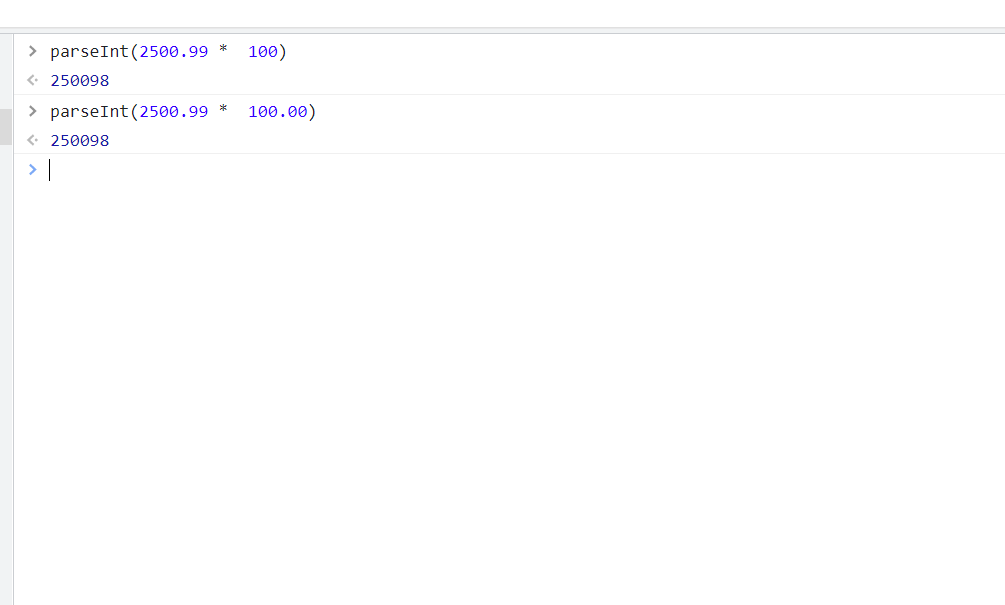Click the return arrow icon beside first 250098
1005x605 pixels.
pos(33,80)
